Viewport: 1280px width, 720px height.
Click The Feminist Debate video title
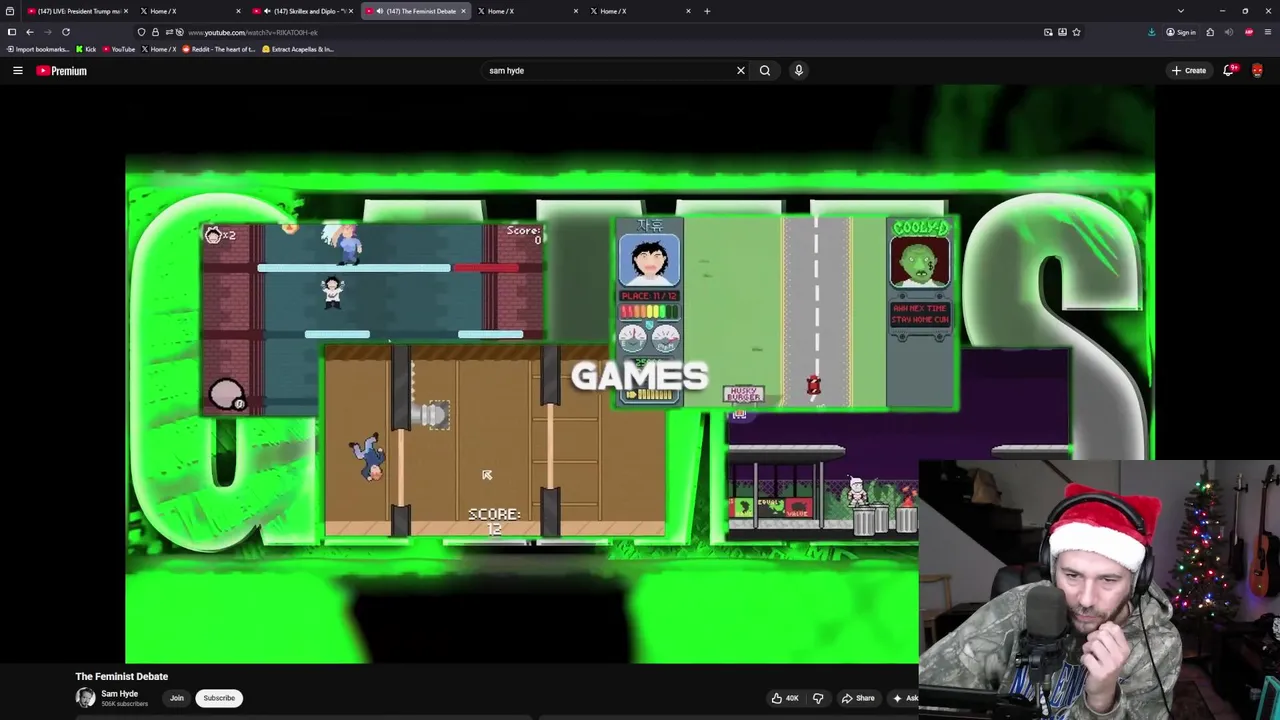[x=122, y=676]
